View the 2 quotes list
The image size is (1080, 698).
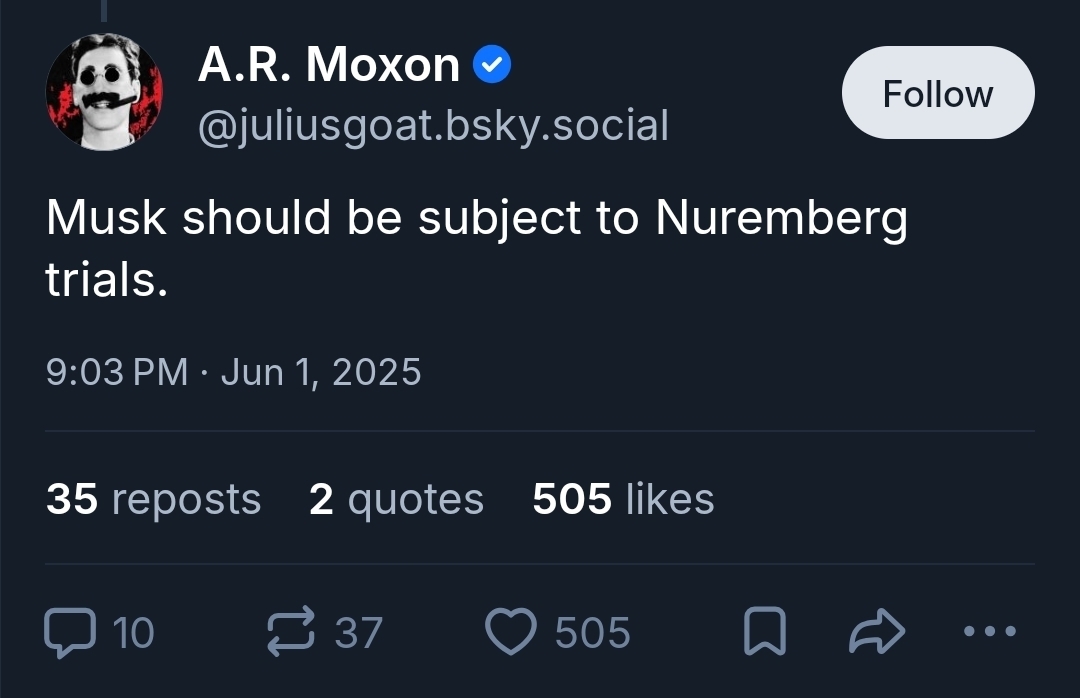click(396, 498)
